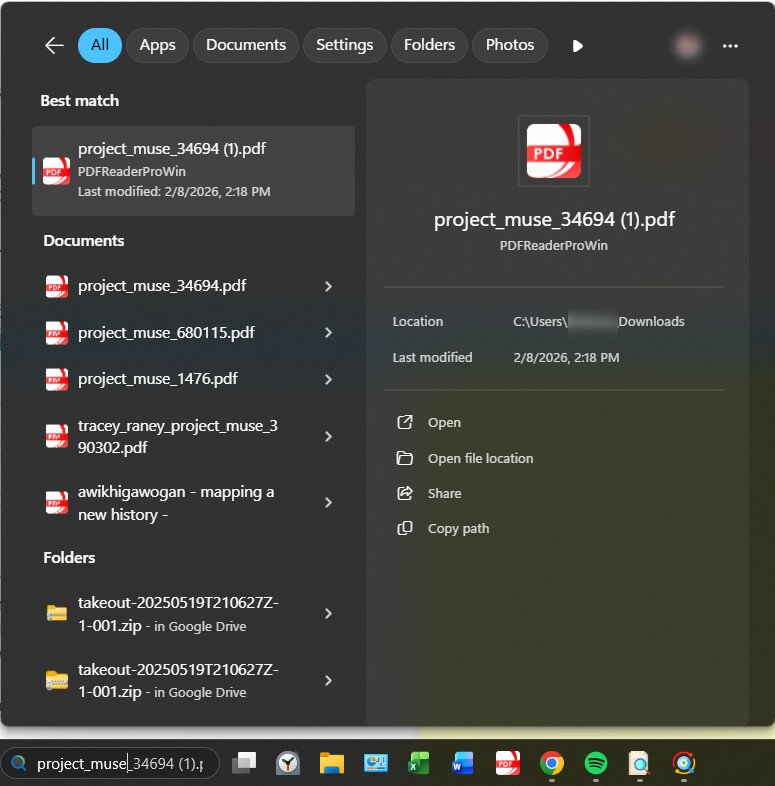Open File Explorer from the taskbar
Viewport: 775px width, 786px height.
click(x=332, y=764)
